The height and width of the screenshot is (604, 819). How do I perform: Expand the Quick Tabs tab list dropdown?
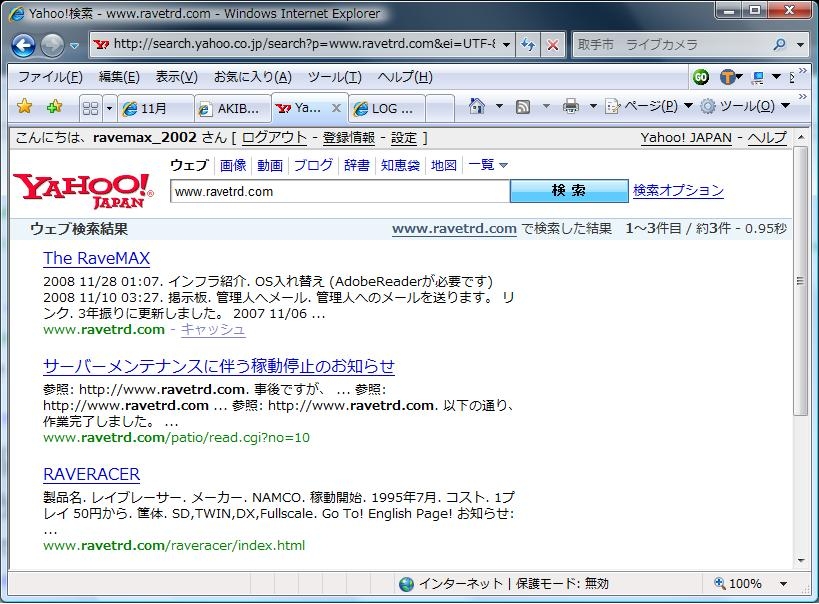pyautogui.click(x=109, y=108)
